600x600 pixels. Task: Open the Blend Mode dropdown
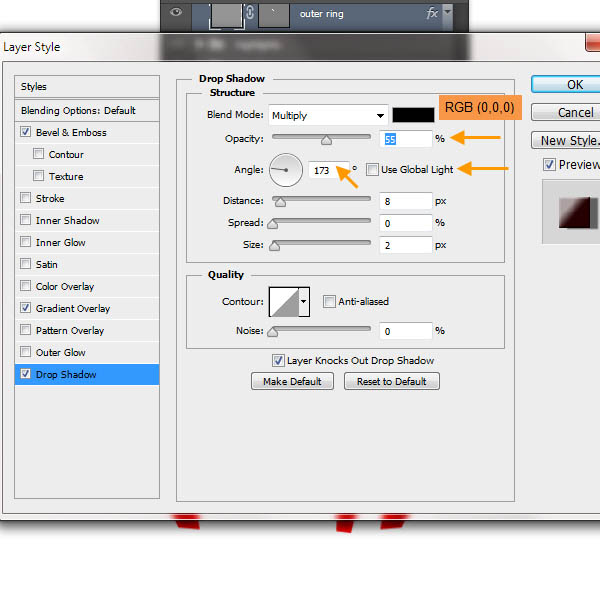point(327,115)
